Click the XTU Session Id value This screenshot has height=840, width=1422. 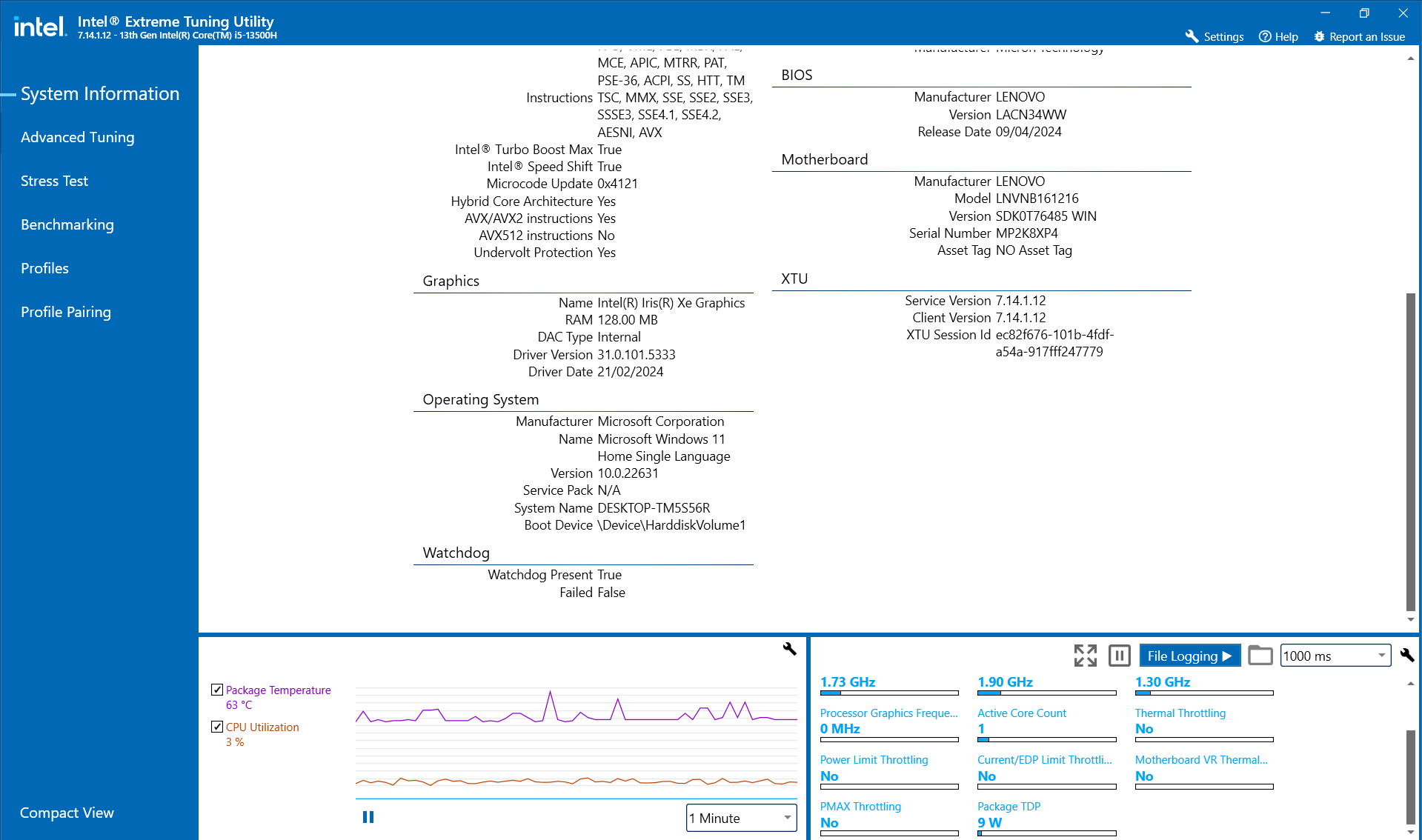(1054, 343)
